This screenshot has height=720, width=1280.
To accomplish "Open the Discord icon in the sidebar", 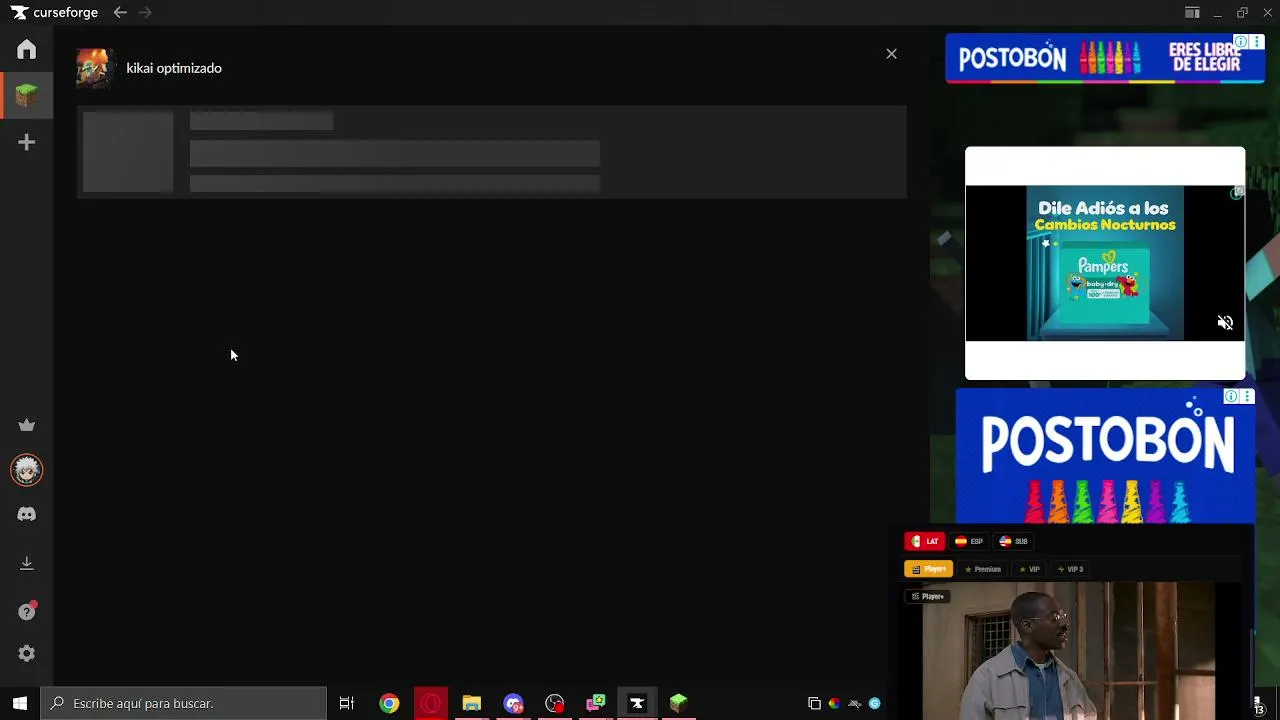I will coord(27,514).
